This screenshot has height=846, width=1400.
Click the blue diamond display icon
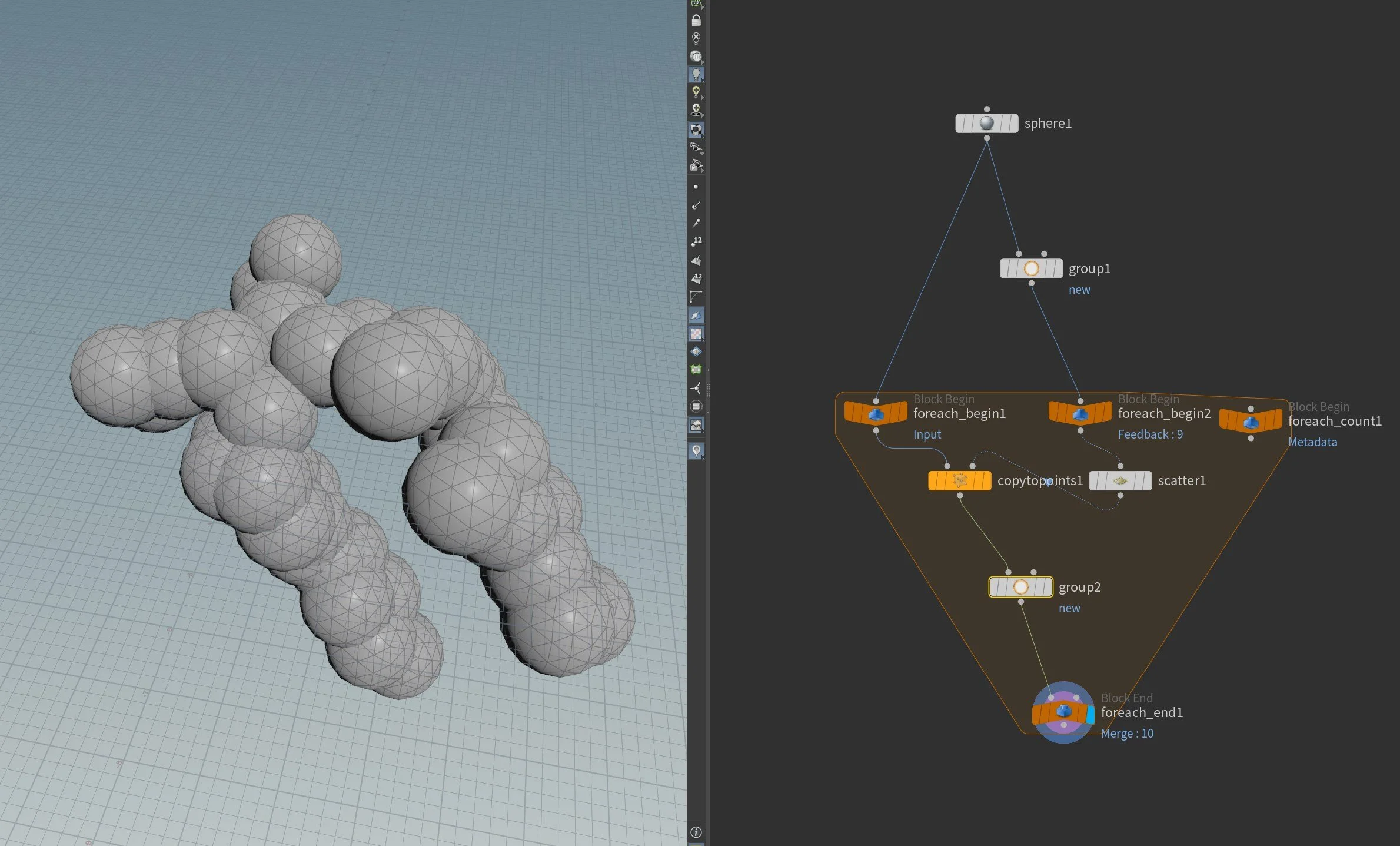(696, 351)
